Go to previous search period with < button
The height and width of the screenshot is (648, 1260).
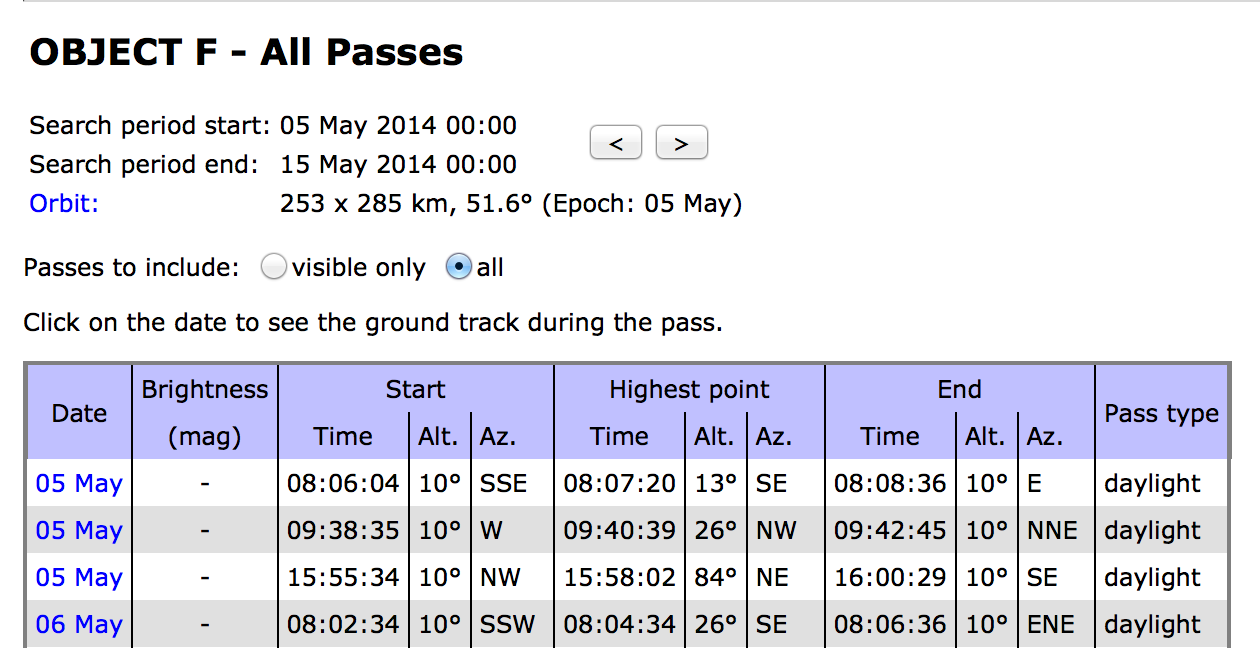click(616, 143)
